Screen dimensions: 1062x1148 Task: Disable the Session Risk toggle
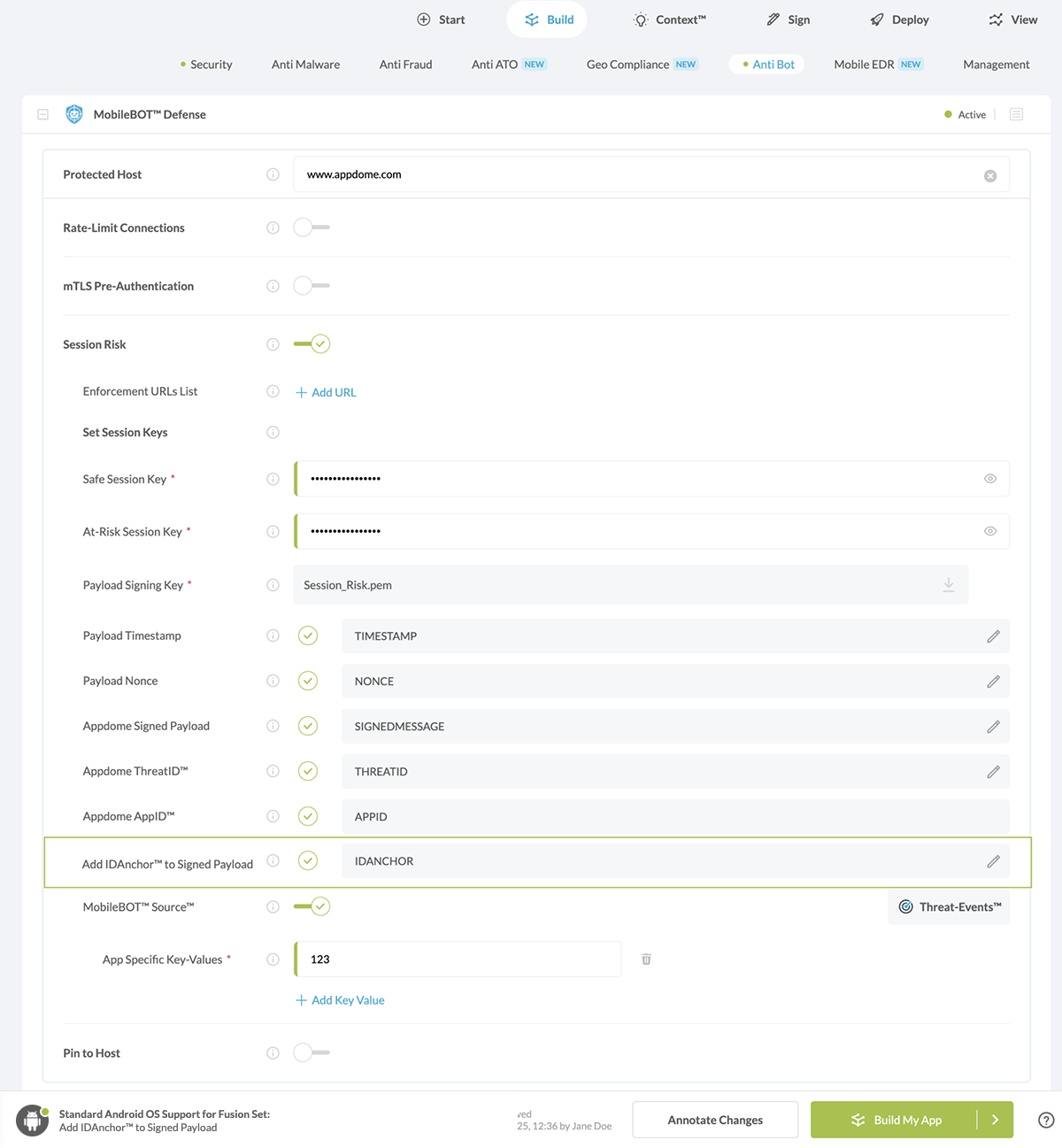[311, 343]
